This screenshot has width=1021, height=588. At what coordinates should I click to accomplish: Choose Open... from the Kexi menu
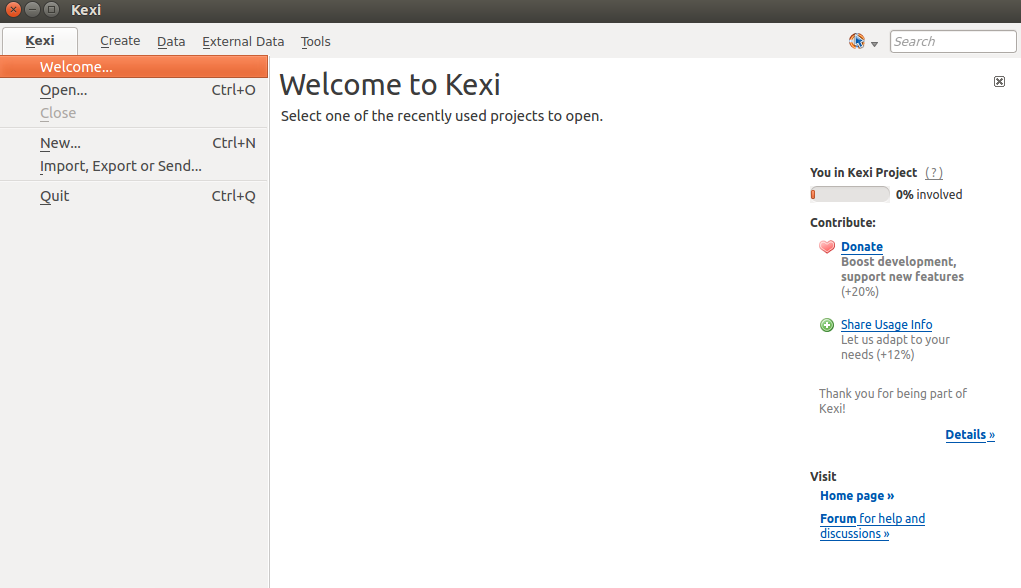pos(133,90)
